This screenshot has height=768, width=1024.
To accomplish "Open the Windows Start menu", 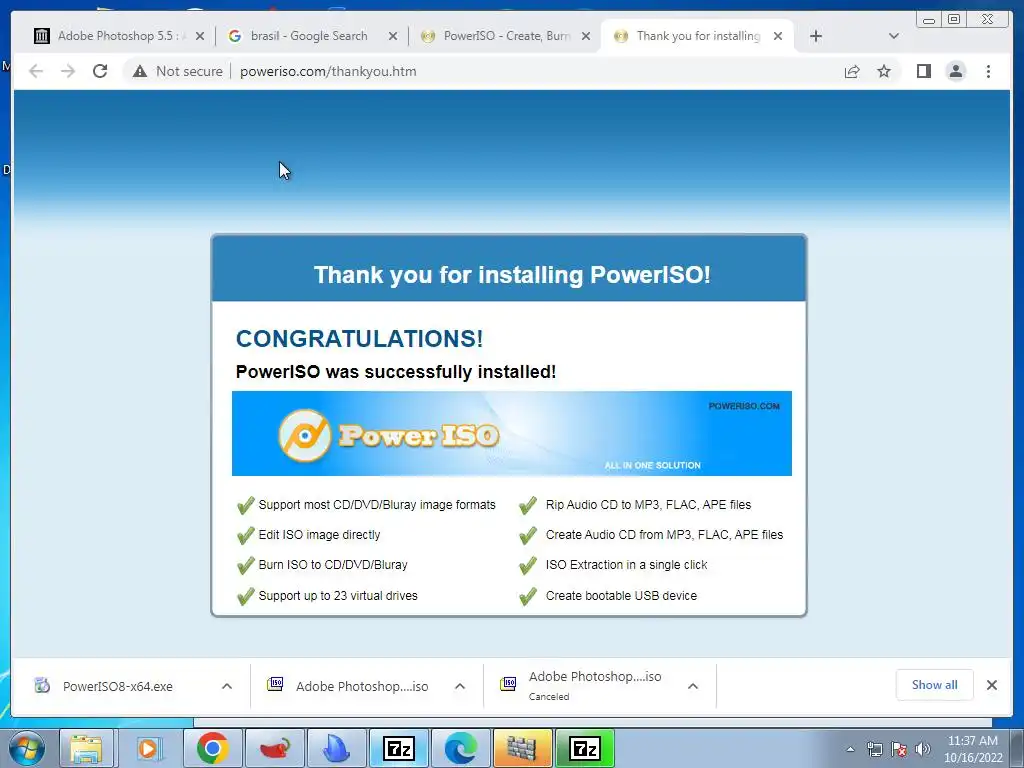I will pos(27,748).
